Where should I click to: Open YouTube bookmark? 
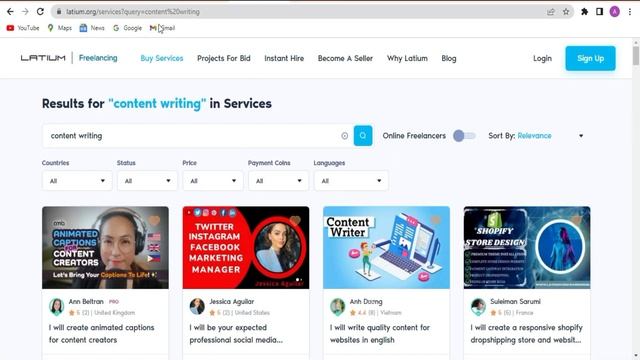tap(23, 28)
